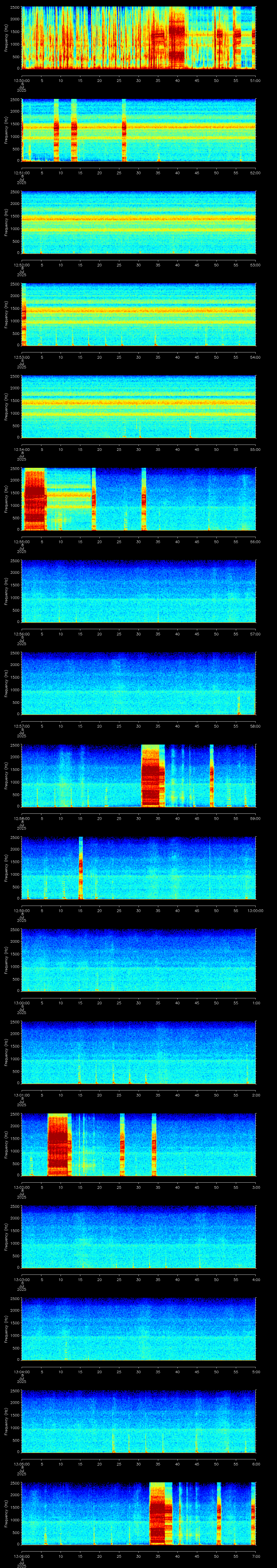This screenshot has height=1568, width=277.
Task: Select the spectrogram panel starting at 12:57:00
Action: pos(139,683)
